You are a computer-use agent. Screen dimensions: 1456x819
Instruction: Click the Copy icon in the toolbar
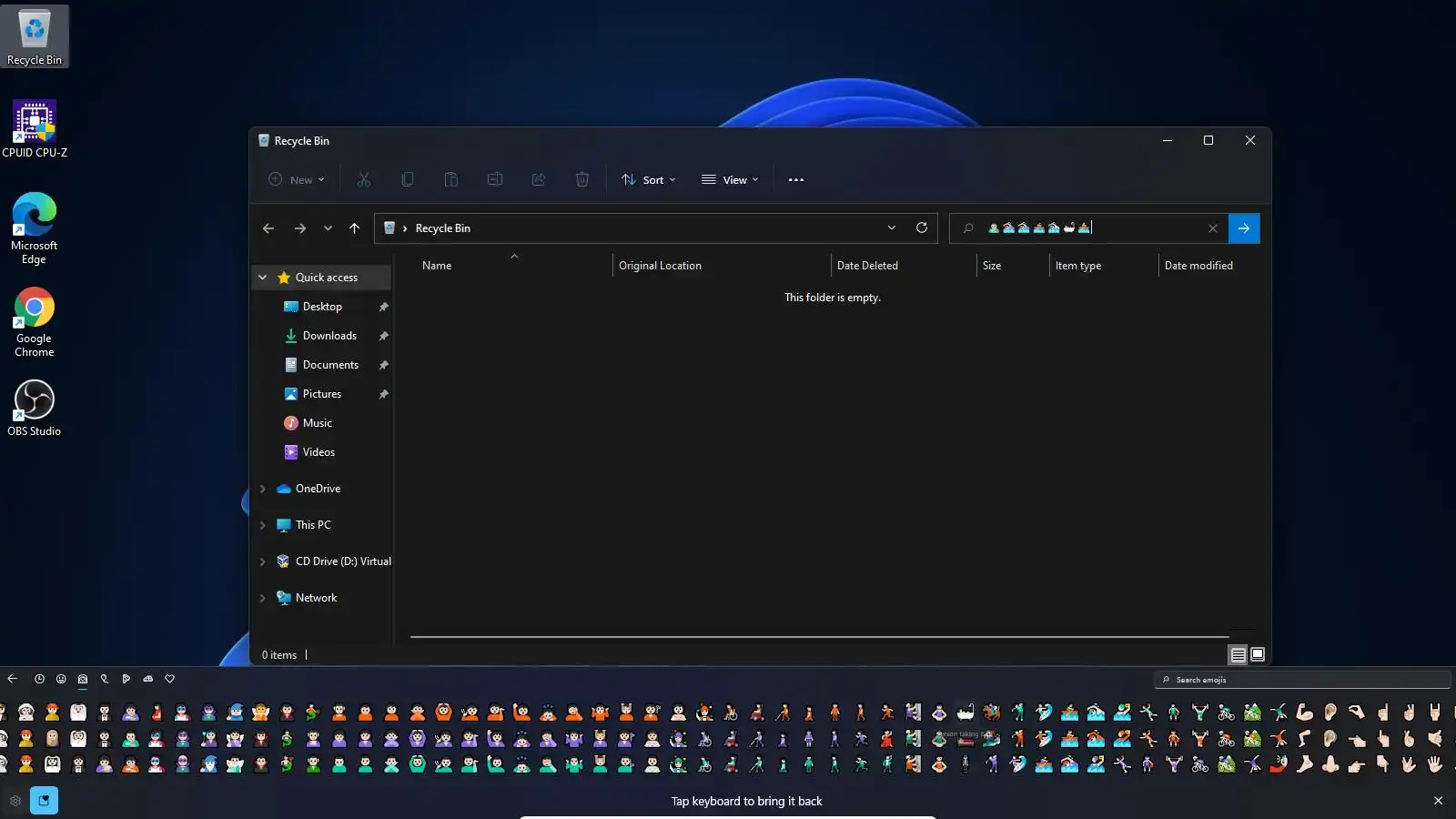[408, 179]
